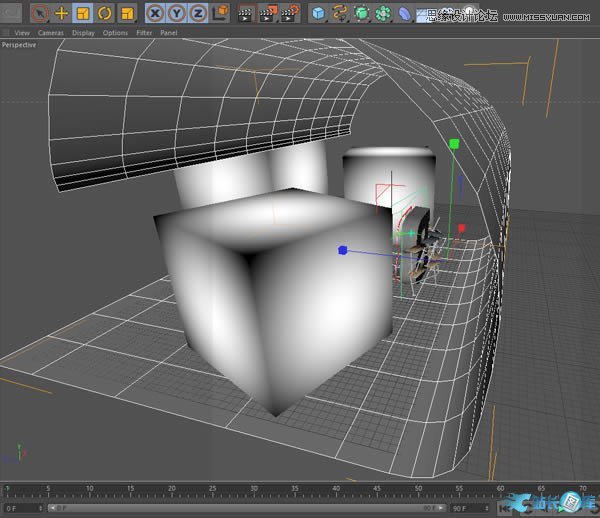Open the Cameras viewport menu
The image size is (600, 518).
click(x=51, y=33)
